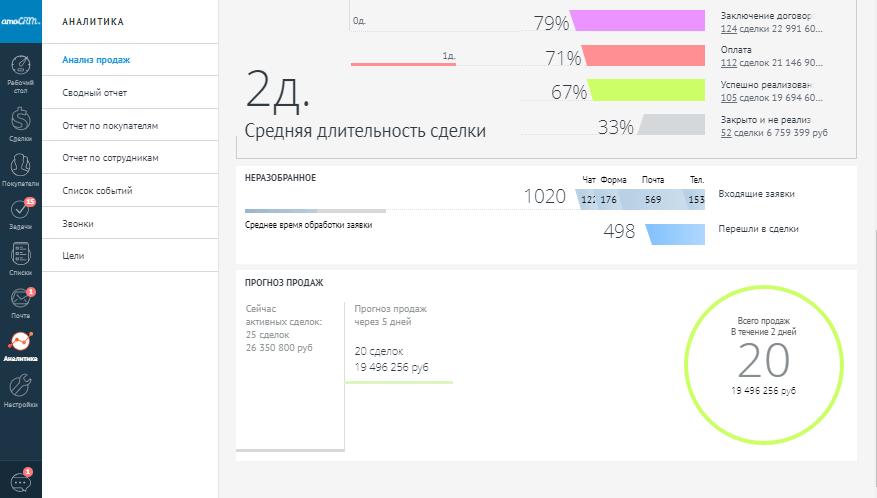Go to the Покупатели sidebar icon
The image size is (877, 498).
pyautogui.click(x=20, y=168)
